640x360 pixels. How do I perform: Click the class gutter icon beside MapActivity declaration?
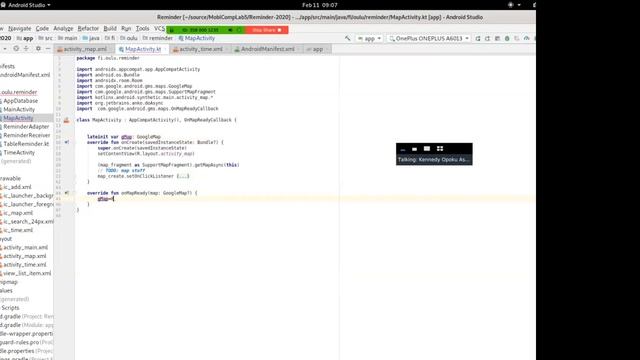click(x=67, y=120)
